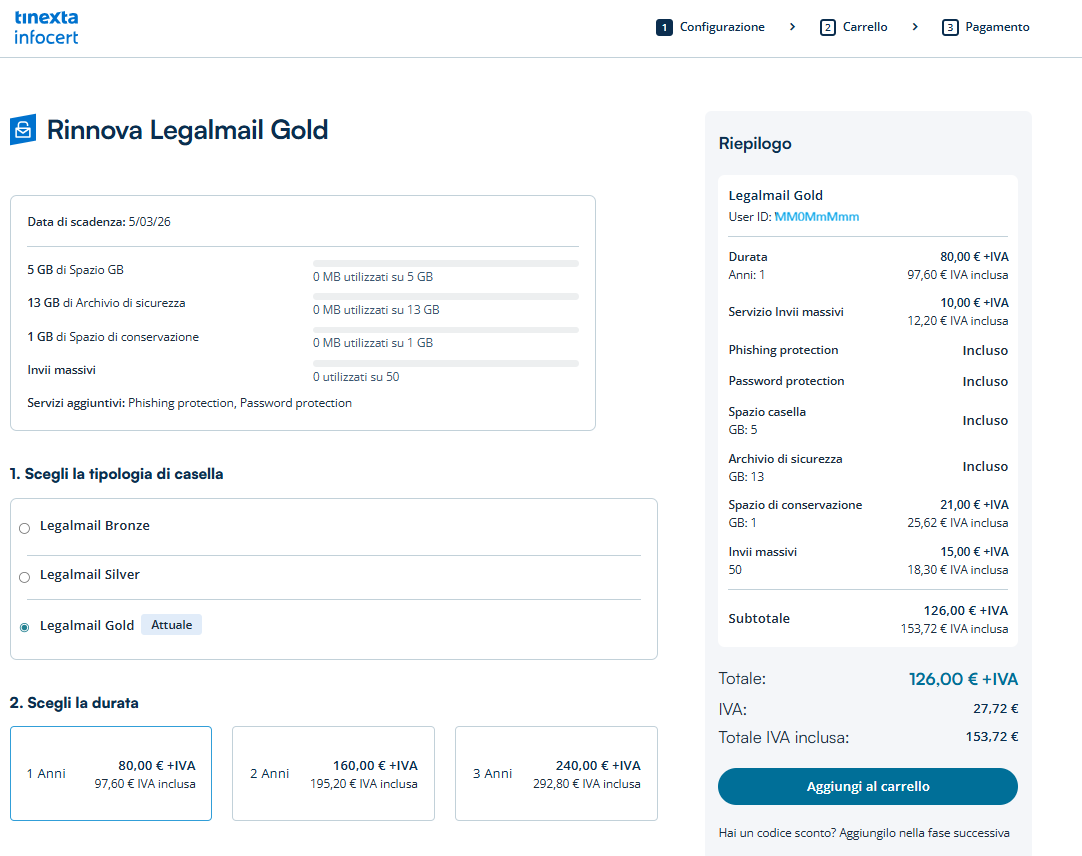Image resolution: width=1082 pixels, height=856 pixels.
Task: Choose the 1 Anni duration card
Action: pyautogui.click(x=111, y=773)
